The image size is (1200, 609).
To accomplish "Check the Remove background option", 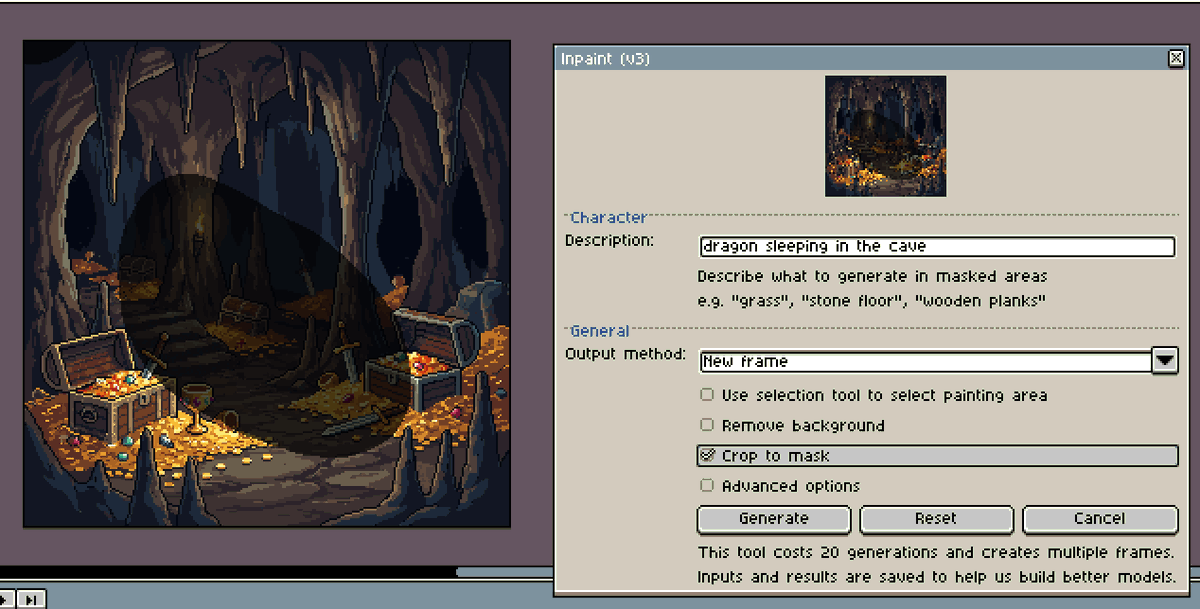I will (707, 425).
